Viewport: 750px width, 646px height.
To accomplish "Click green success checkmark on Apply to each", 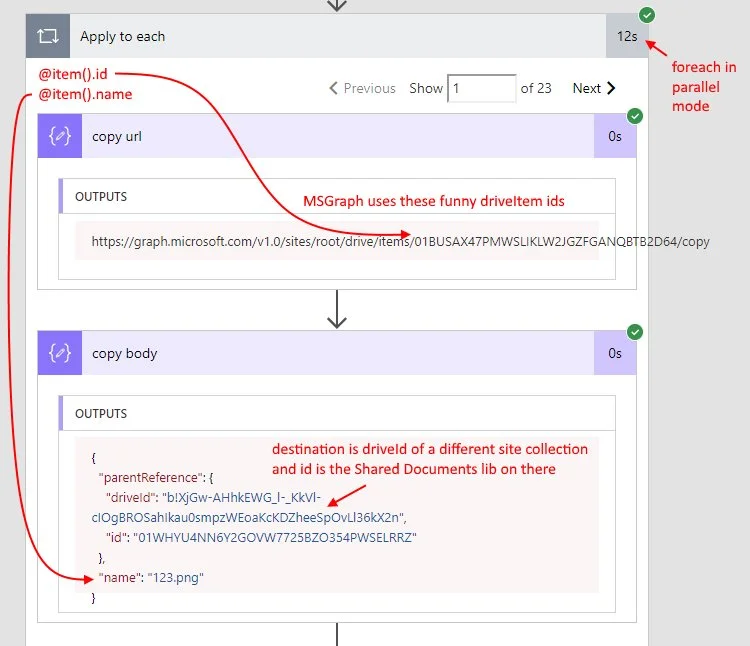I will [x=647, y=15].
